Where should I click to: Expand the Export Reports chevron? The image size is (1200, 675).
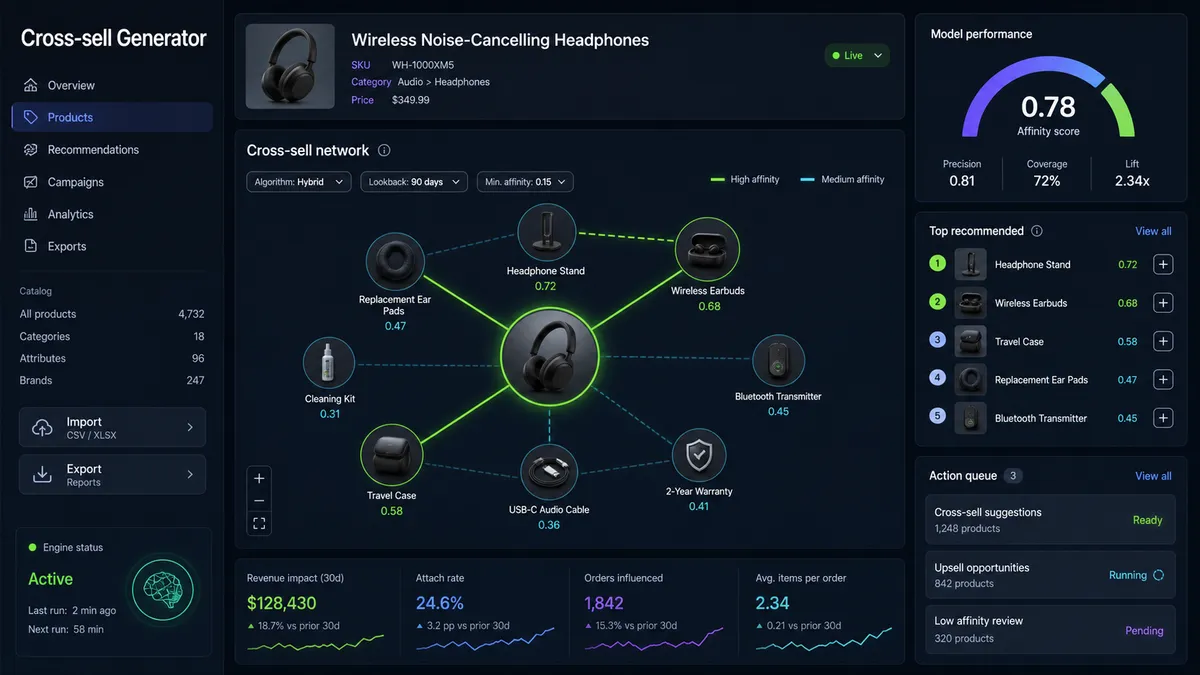pos(190,474)
